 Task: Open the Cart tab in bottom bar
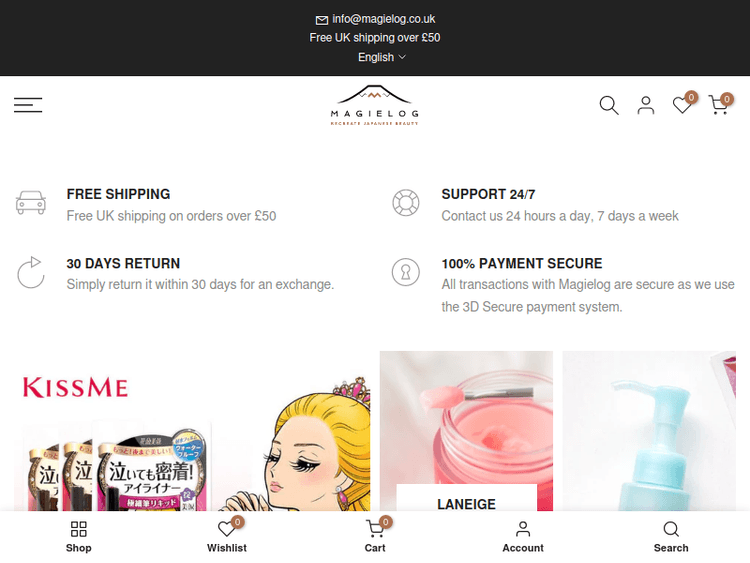(x=375, y=537)
